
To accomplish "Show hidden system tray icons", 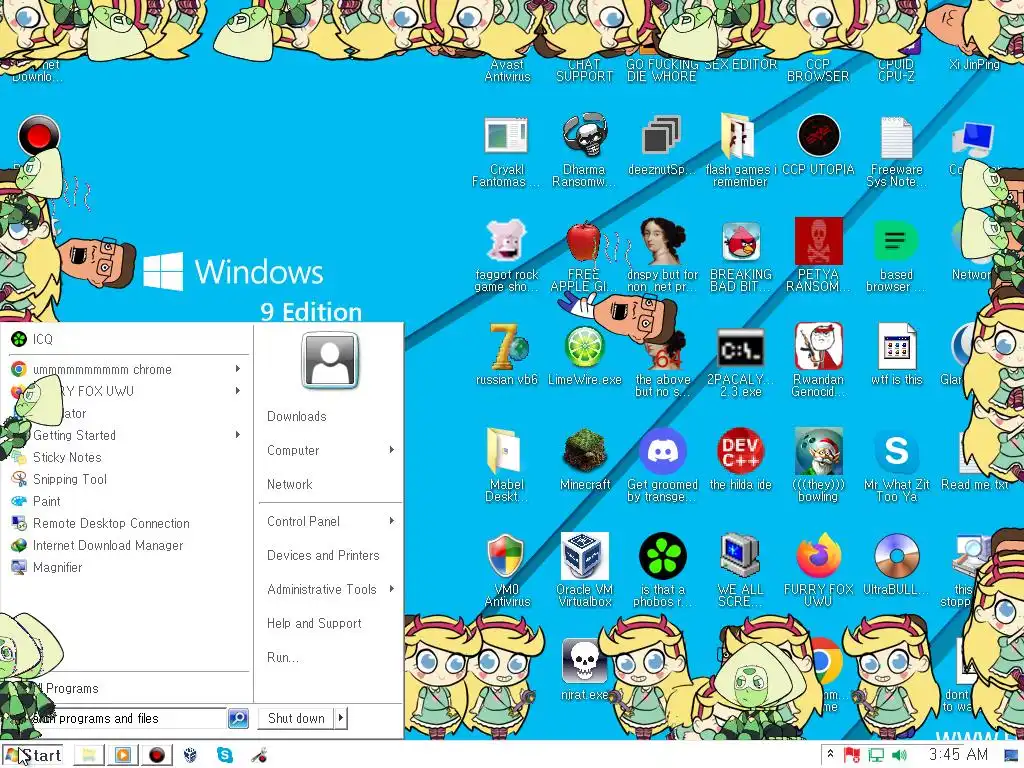I will point(830,754).
